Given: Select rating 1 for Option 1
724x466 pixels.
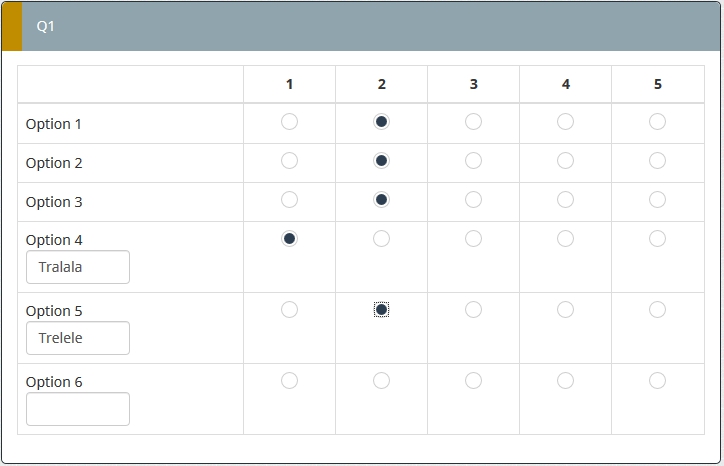Looking at the screenshot, I should click(x=289, y=122).
